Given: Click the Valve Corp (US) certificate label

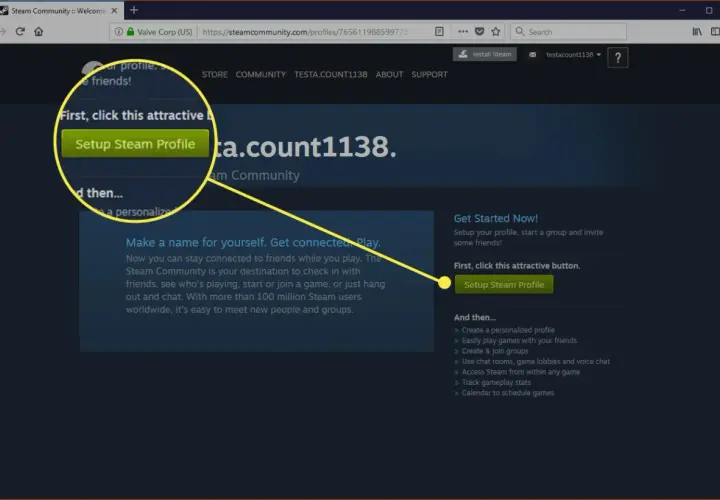Looking at the screenshot, I should (x=164, y=32).
